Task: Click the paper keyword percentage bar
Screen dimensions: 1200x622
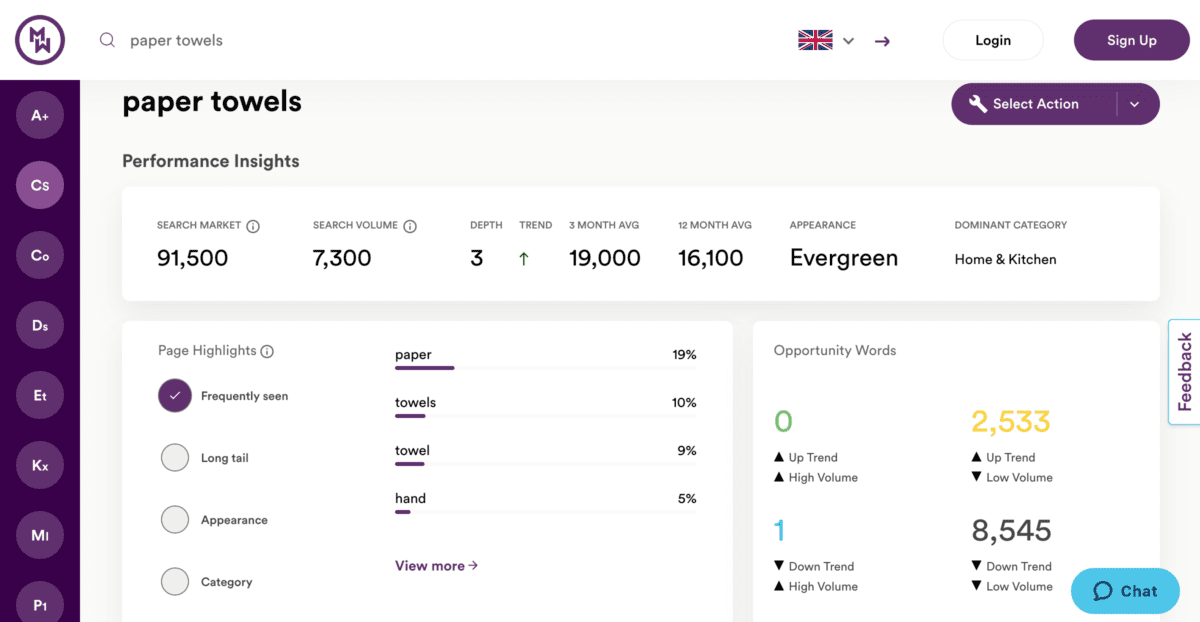Action: point(545,368)
